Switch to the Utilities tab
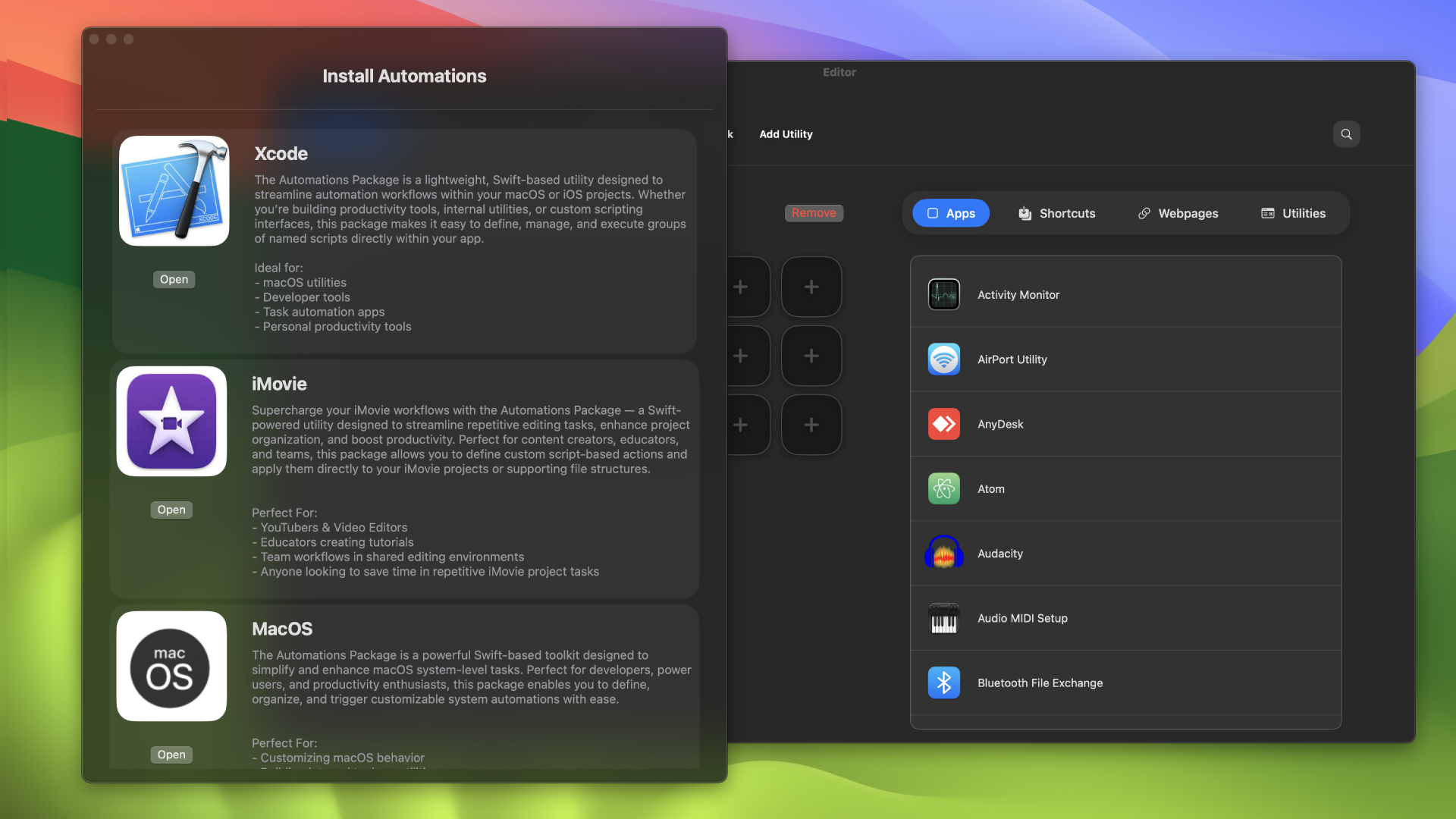The height and width of the screenshot is (819, 1456). tap(1293, 213)
